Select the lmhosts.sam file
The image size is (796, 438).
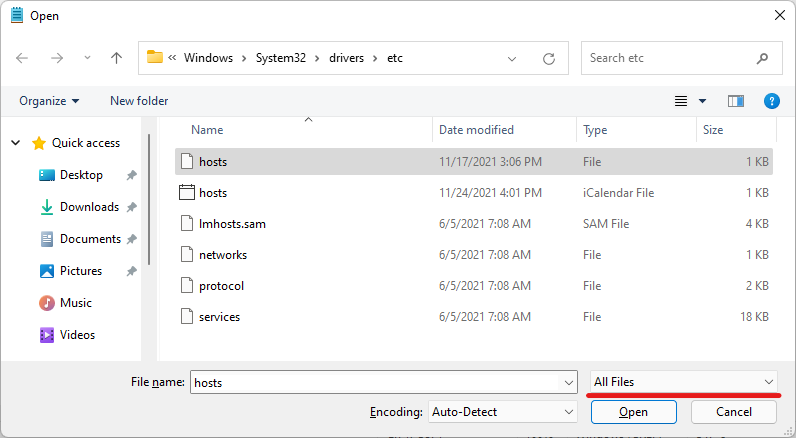(232, 224)
